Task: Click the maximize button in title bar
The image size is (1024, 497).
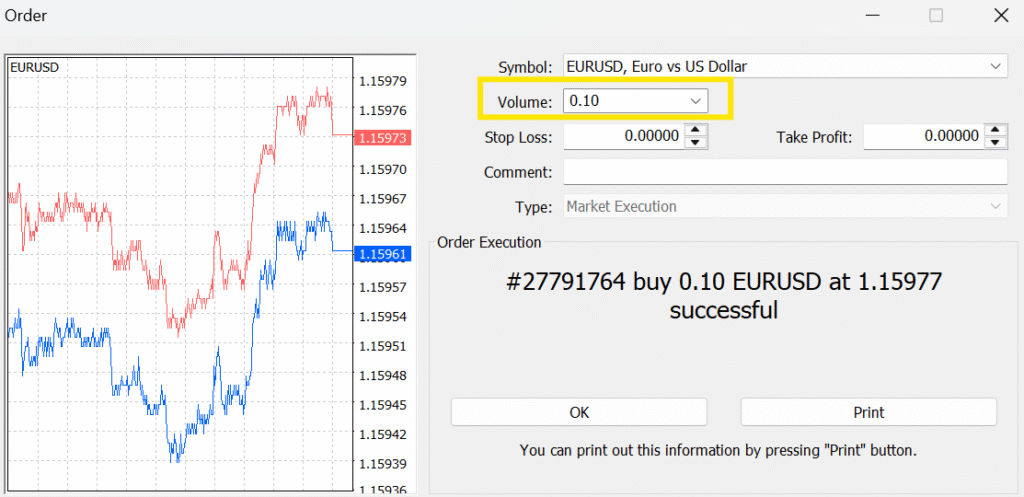Action: click(936, 15)
